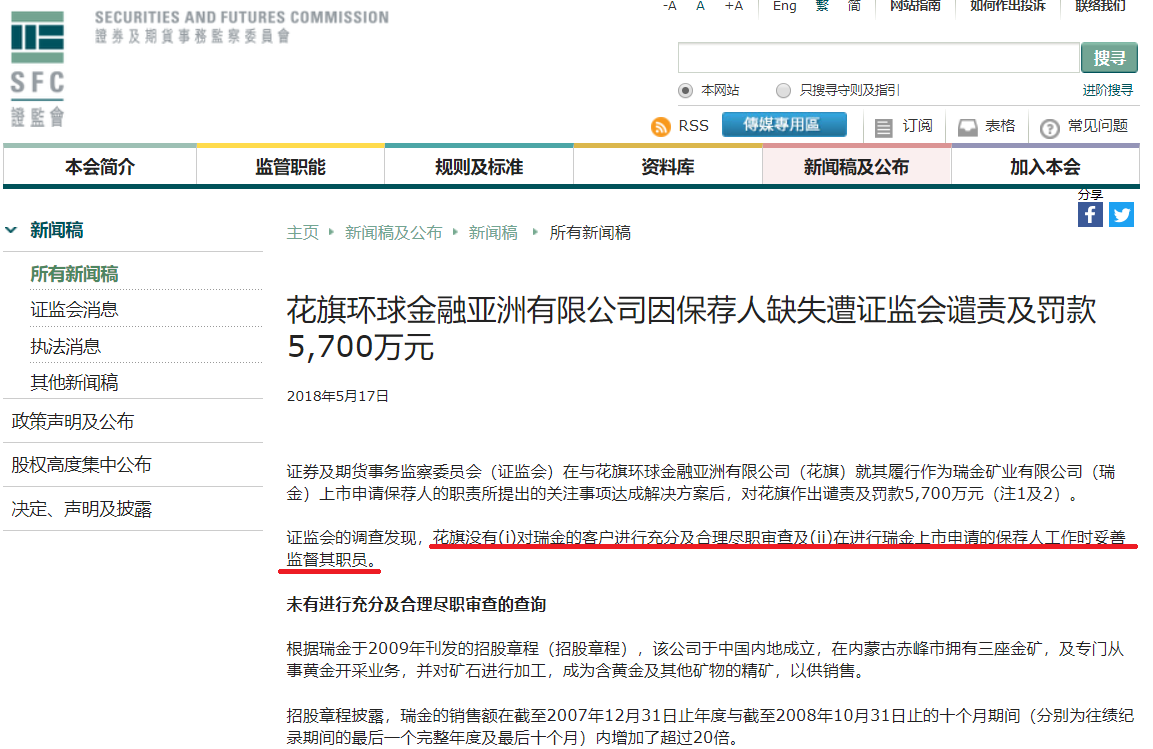This screenshot has height=749, width=1153.
Task: Open 政策声明及公布 sidebar item
Action: (x=73, y=421)
